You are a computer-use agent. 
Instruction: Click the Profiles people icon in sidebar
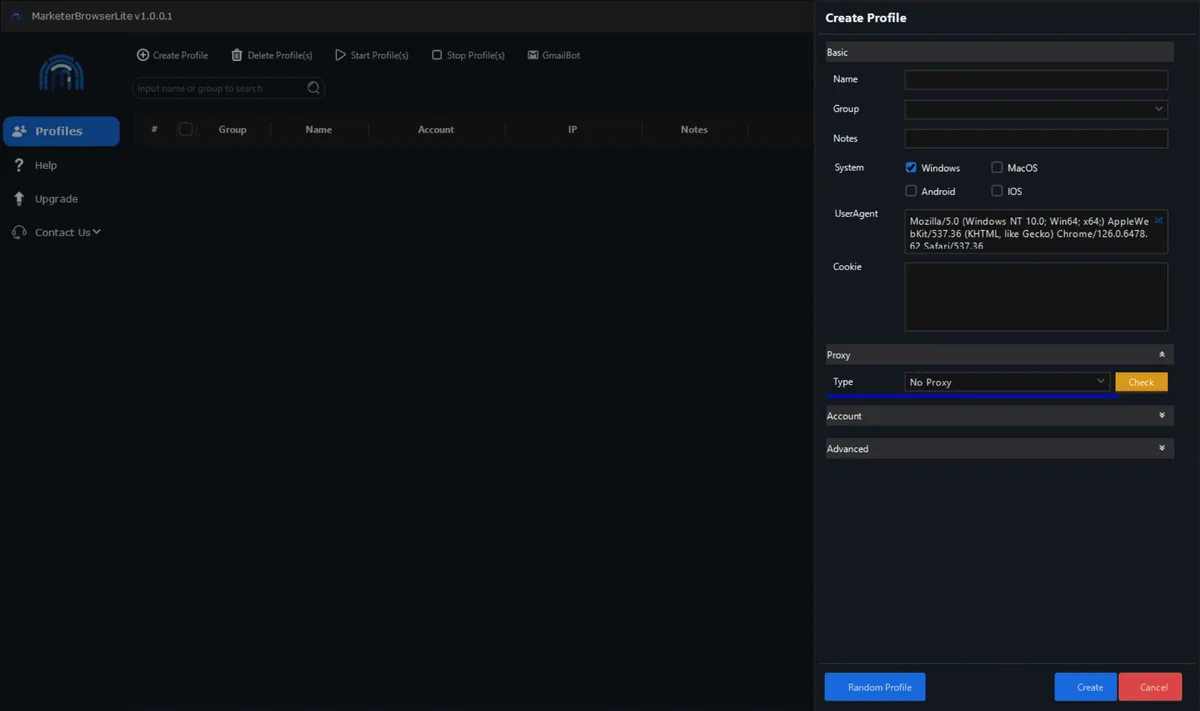coord(19,131)
